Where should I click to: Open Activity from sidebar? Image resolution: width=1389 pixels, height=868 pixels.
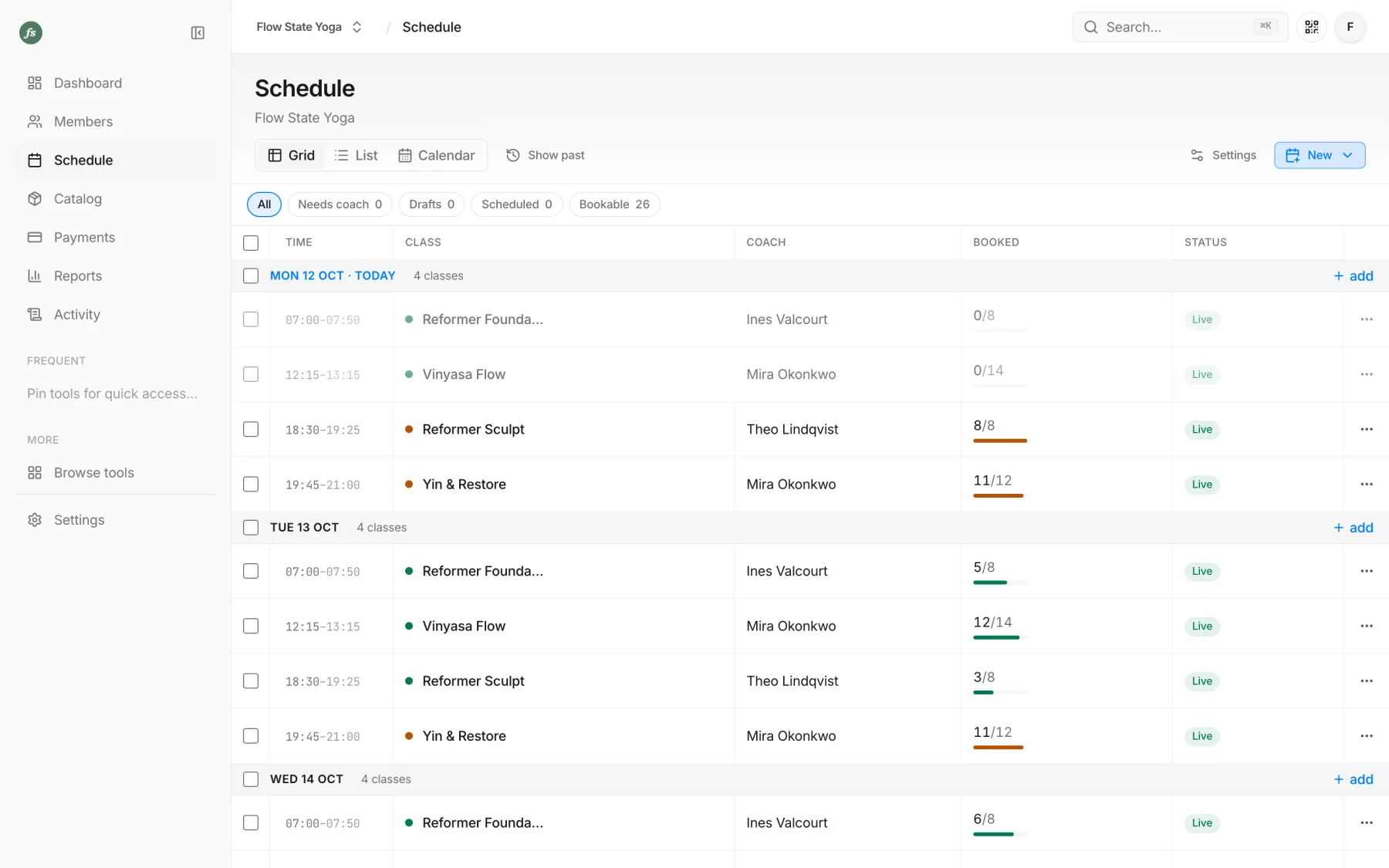click(115, 315)
